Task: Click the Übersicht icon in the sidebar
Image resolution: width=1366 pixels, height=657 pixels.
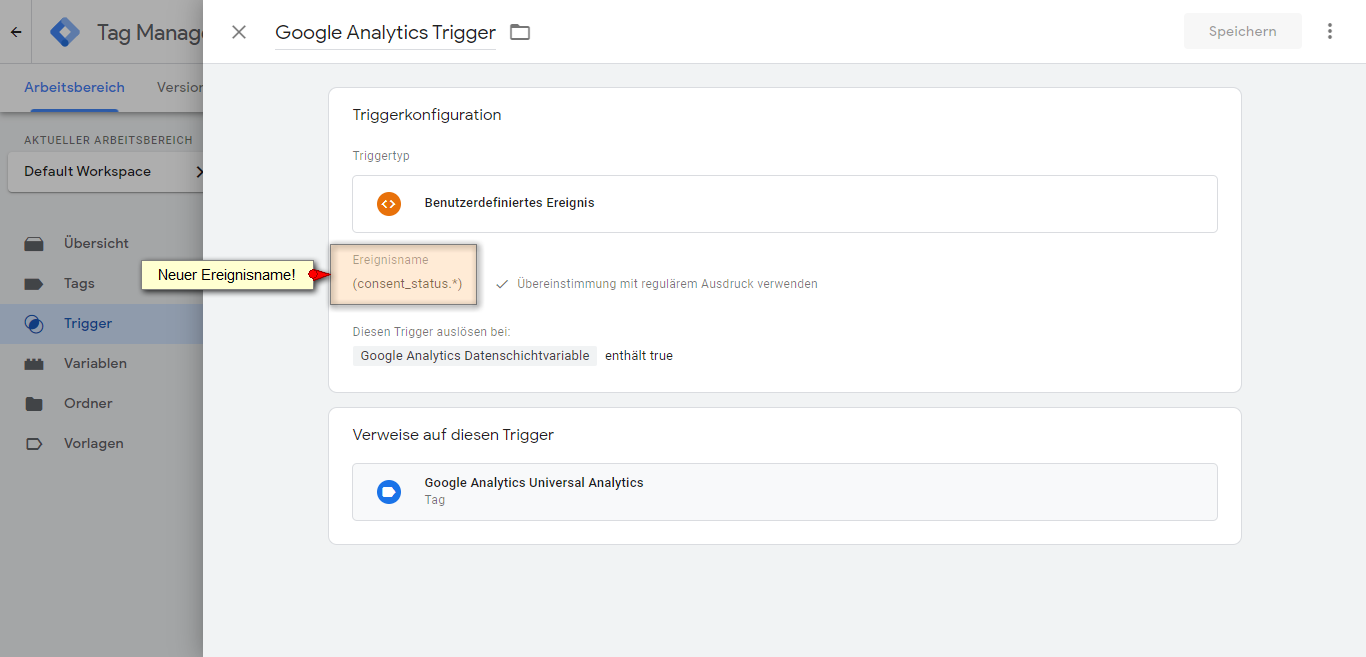Action: click(x=34, y=244)
